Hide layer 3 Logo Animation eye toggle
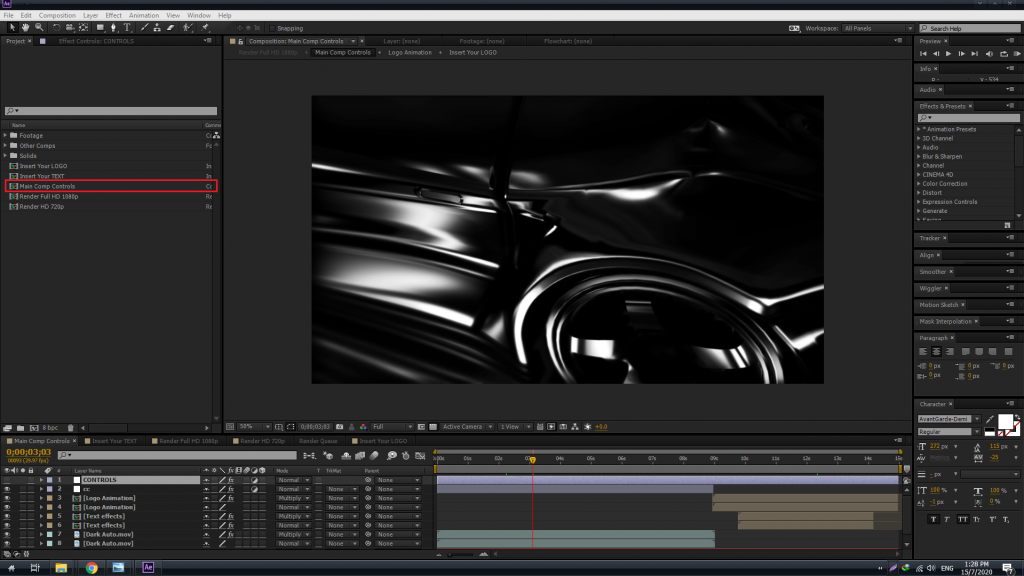The image size is (1024, 576). (7, 498)
